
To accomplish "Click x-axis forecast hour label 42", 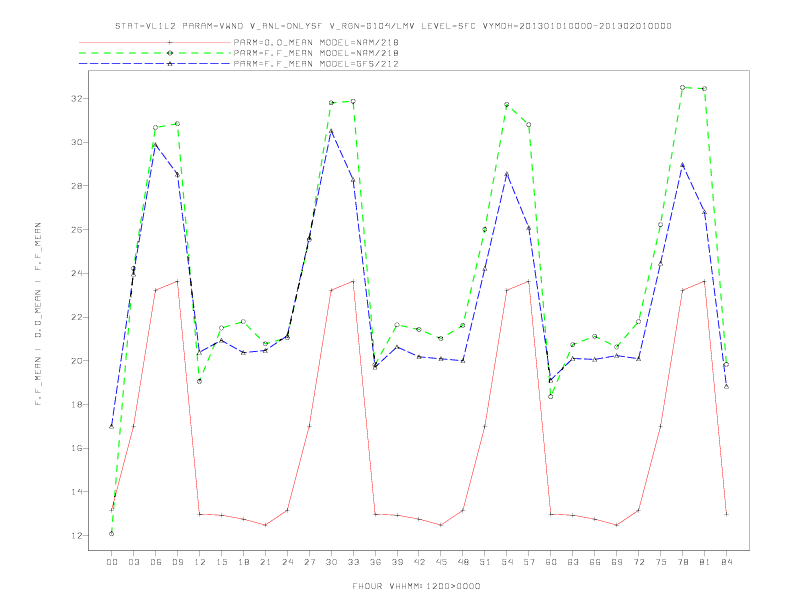I will coord(419,562).
